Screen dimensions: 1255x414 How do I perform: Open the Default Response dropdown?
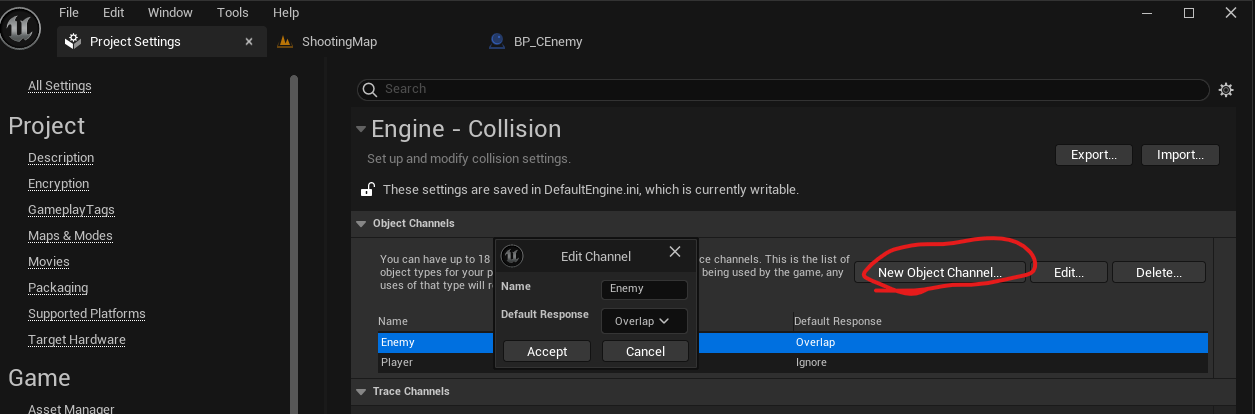point(643,321)
